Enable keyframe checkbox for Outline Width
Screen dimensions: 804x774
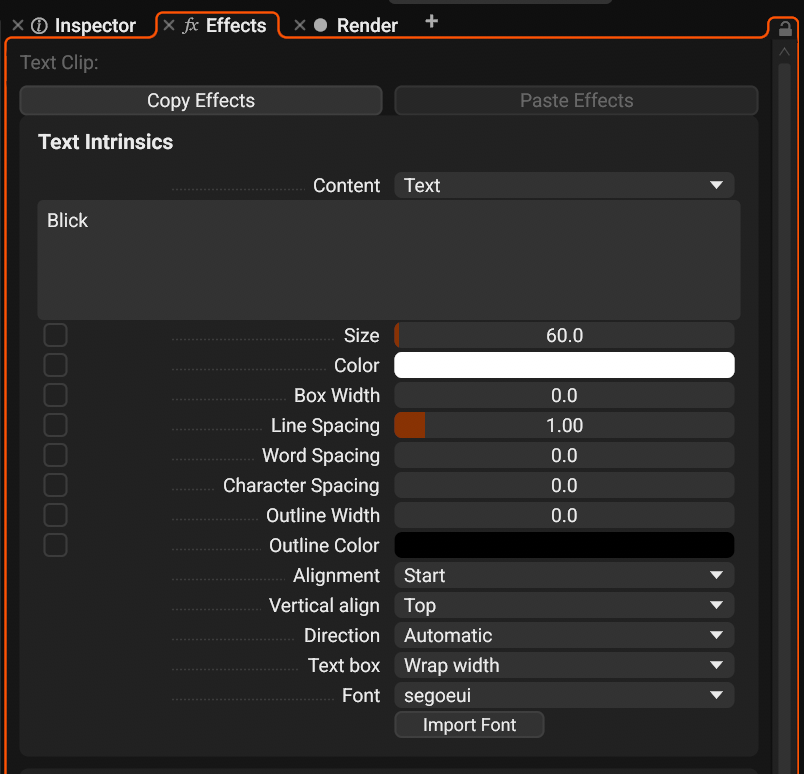tap(55, 515)
